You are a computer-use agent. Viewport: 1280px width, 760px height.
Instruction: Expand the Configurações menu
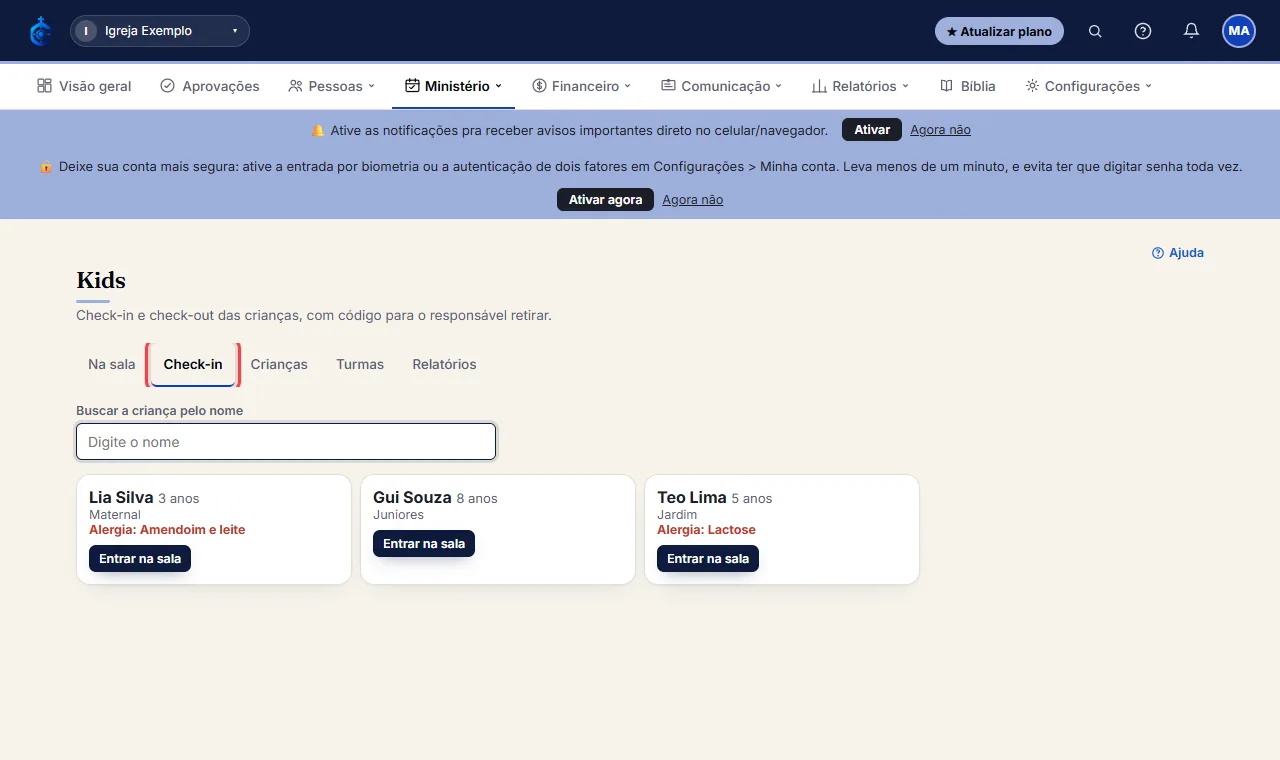pyautogui.click(x=1089, y=86)
